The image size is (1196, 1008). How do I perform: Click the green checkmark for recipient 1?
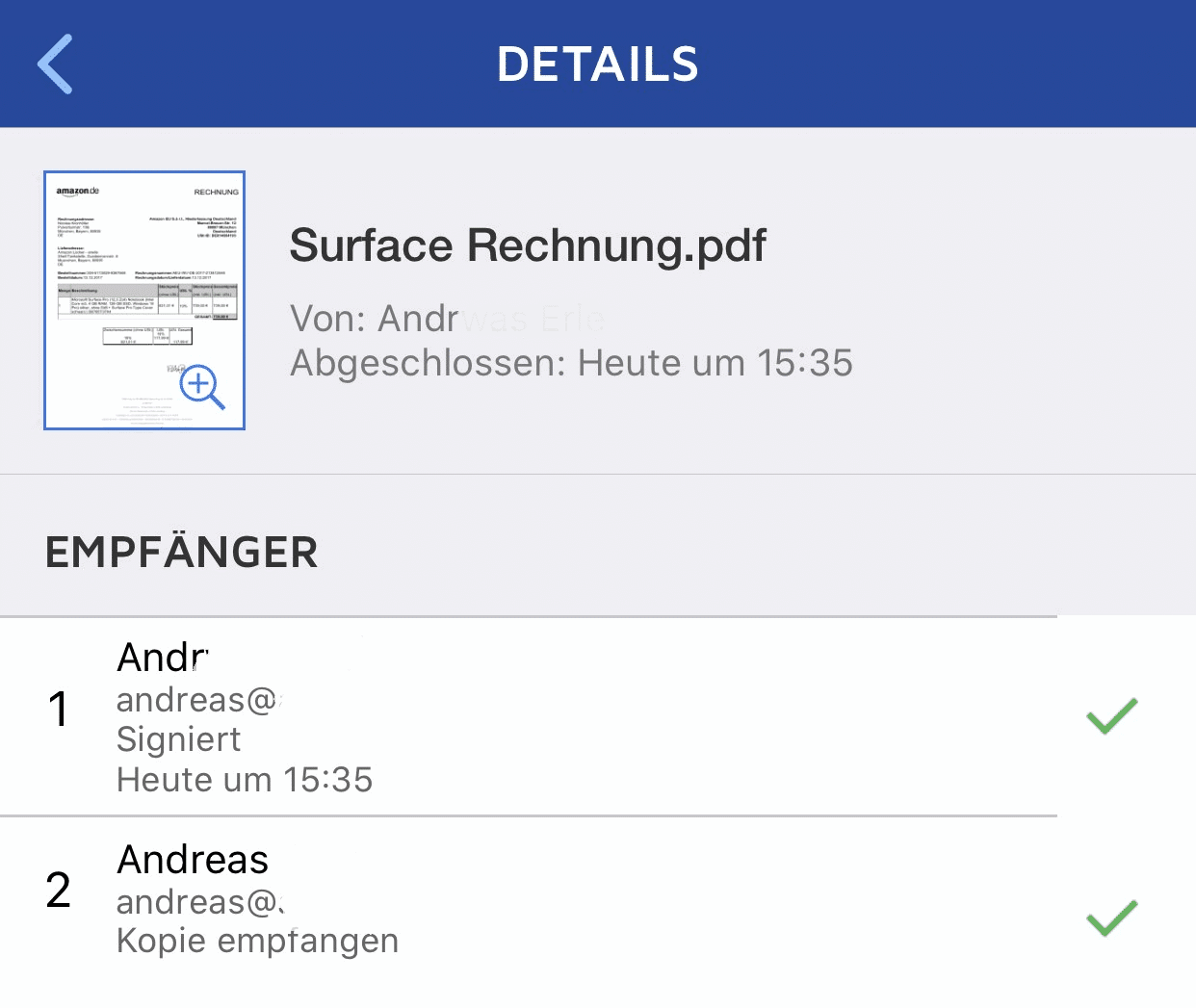pyautogui.click(x=1111, y=716)
